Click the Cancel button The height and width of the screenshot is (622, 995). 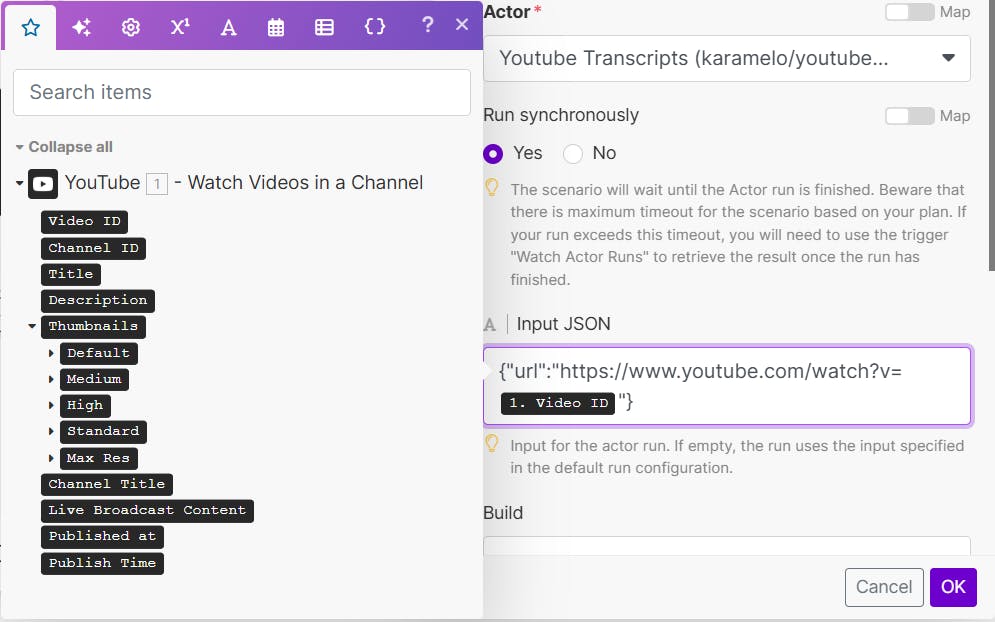click(x=884, y=587)
